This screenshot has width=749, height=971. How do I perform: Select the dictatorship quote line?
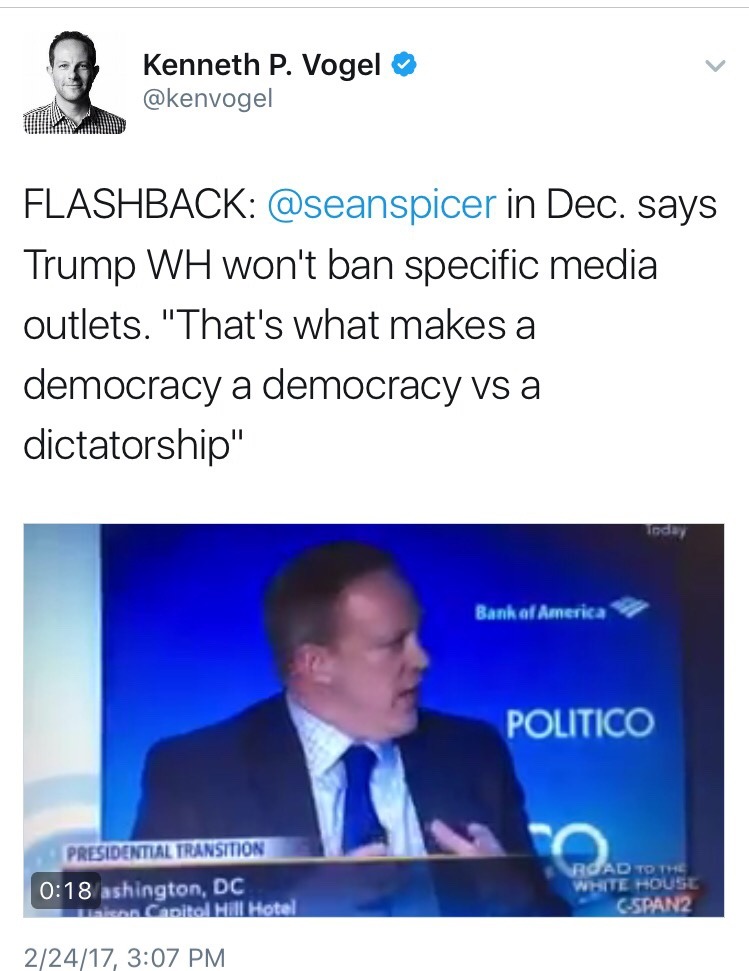tap(134, 445)
